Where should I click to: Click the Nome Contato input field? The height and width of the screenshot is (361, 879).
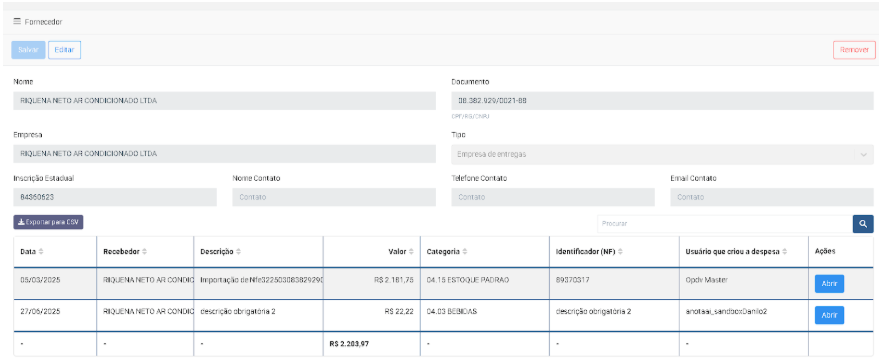point(334,197)
